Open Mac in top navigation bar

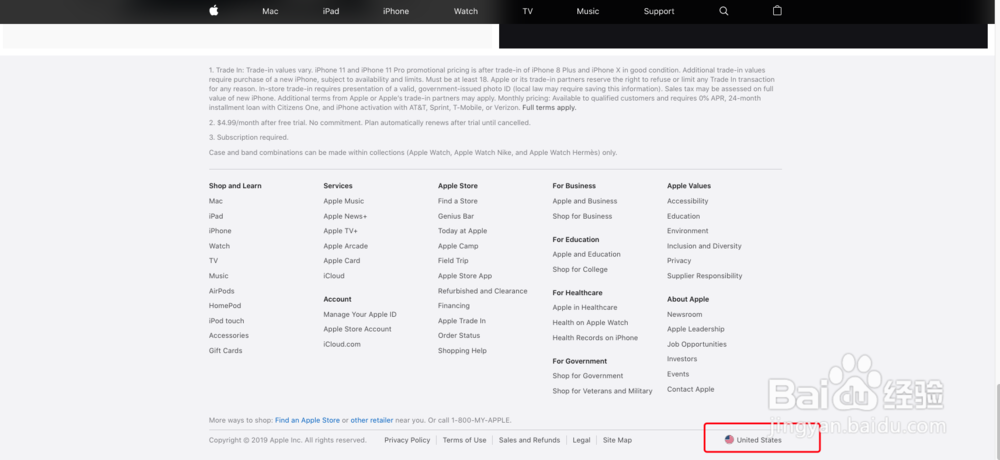pos(270,11)
